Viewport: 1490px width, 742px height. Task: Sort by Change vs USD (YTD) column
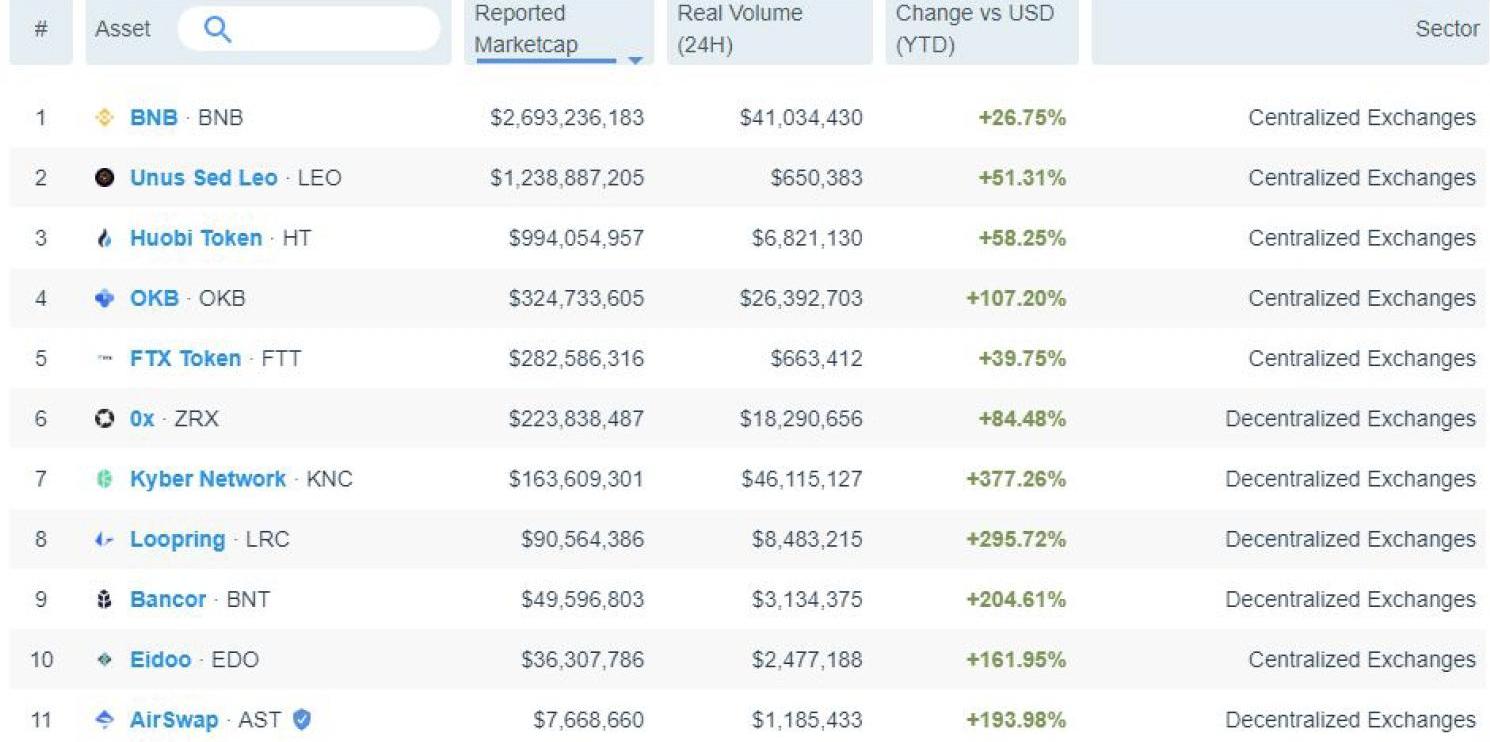click(x=975, y=30)
